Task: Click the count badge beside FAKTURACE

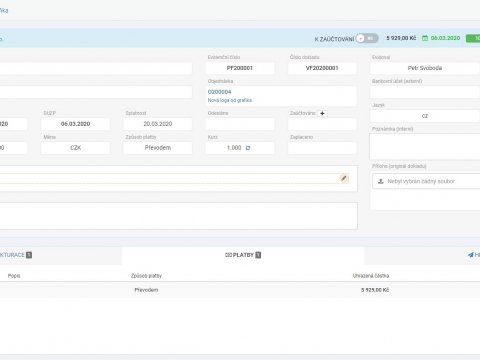Action: pos(29,255)
